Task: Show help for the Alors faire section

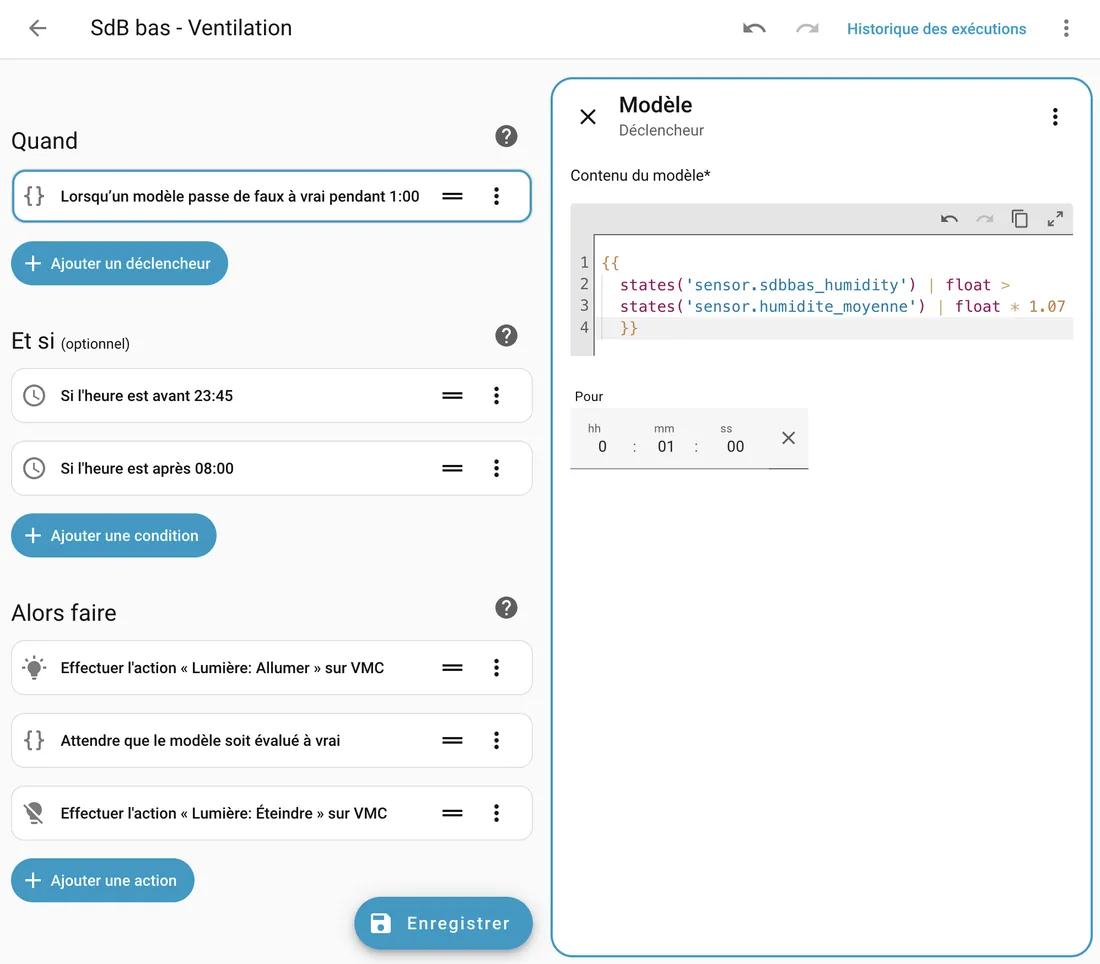Action: pyautogui.click(x=506, y=608)
